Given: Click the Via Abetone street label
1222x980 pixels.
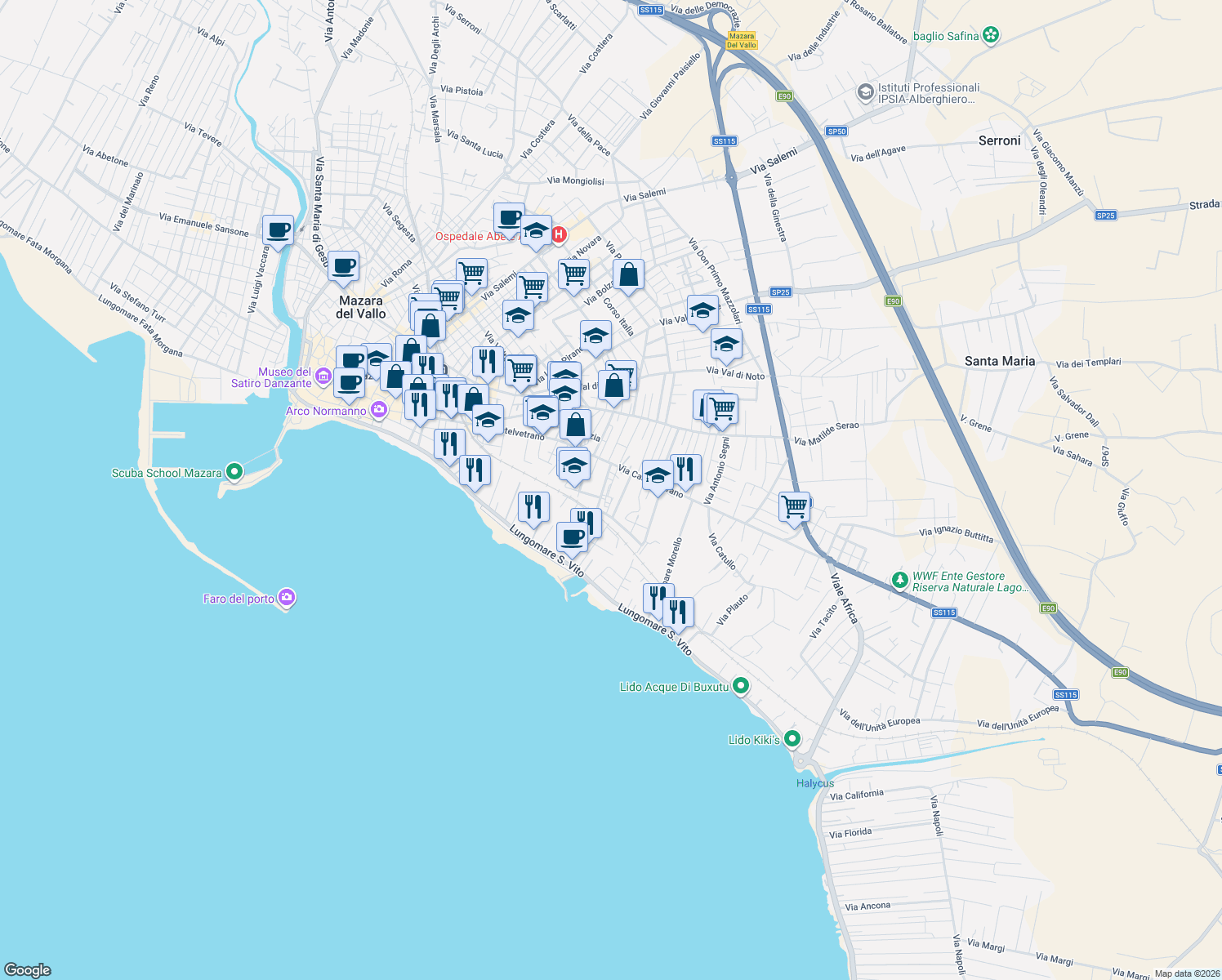Looking at the screenshot, I should [105, 156].
